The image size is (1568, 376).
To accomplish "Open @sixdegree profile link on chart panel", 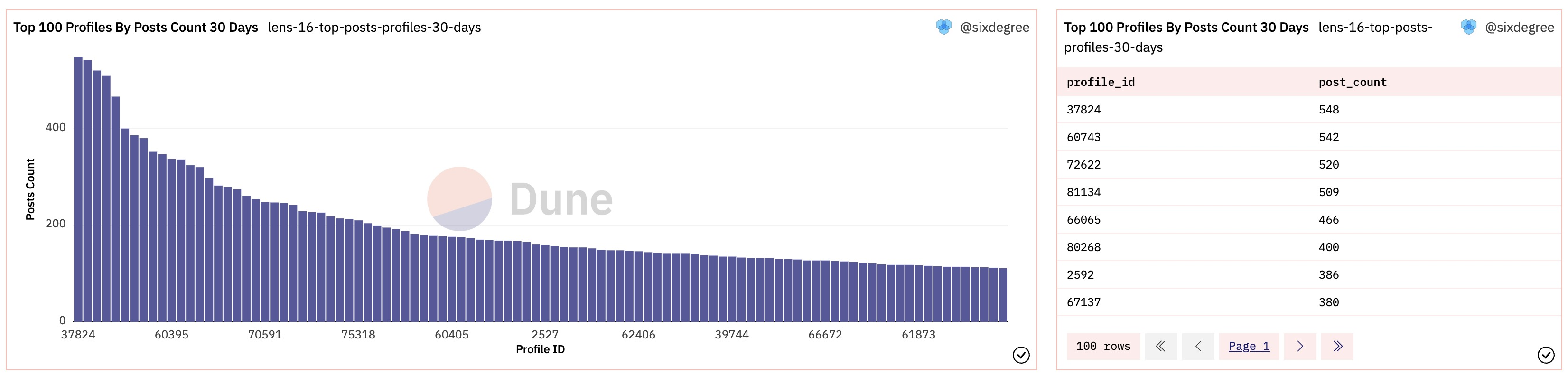I will point(994,28).
